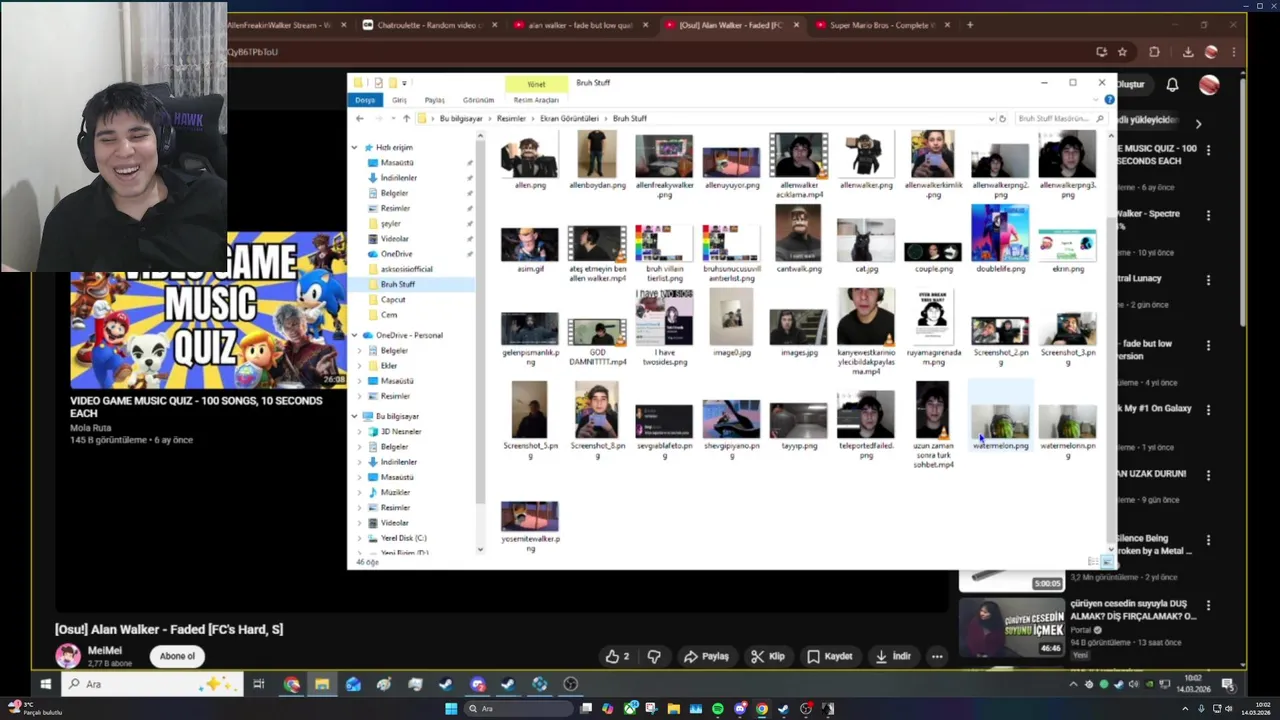This screenshot has height=720, width=1280.
Task: Open Chrome icon in recorded taskbar
Action: 291,684
